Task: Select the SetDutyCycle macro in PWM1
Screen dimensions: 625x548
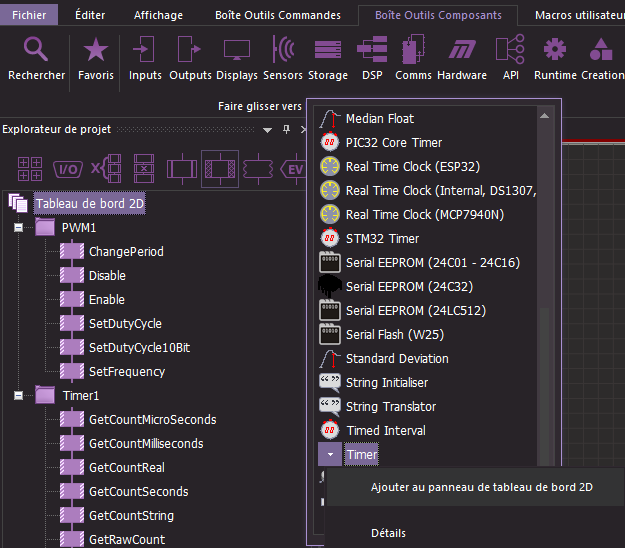Action: pyautogui.click(x=125, y=323)
